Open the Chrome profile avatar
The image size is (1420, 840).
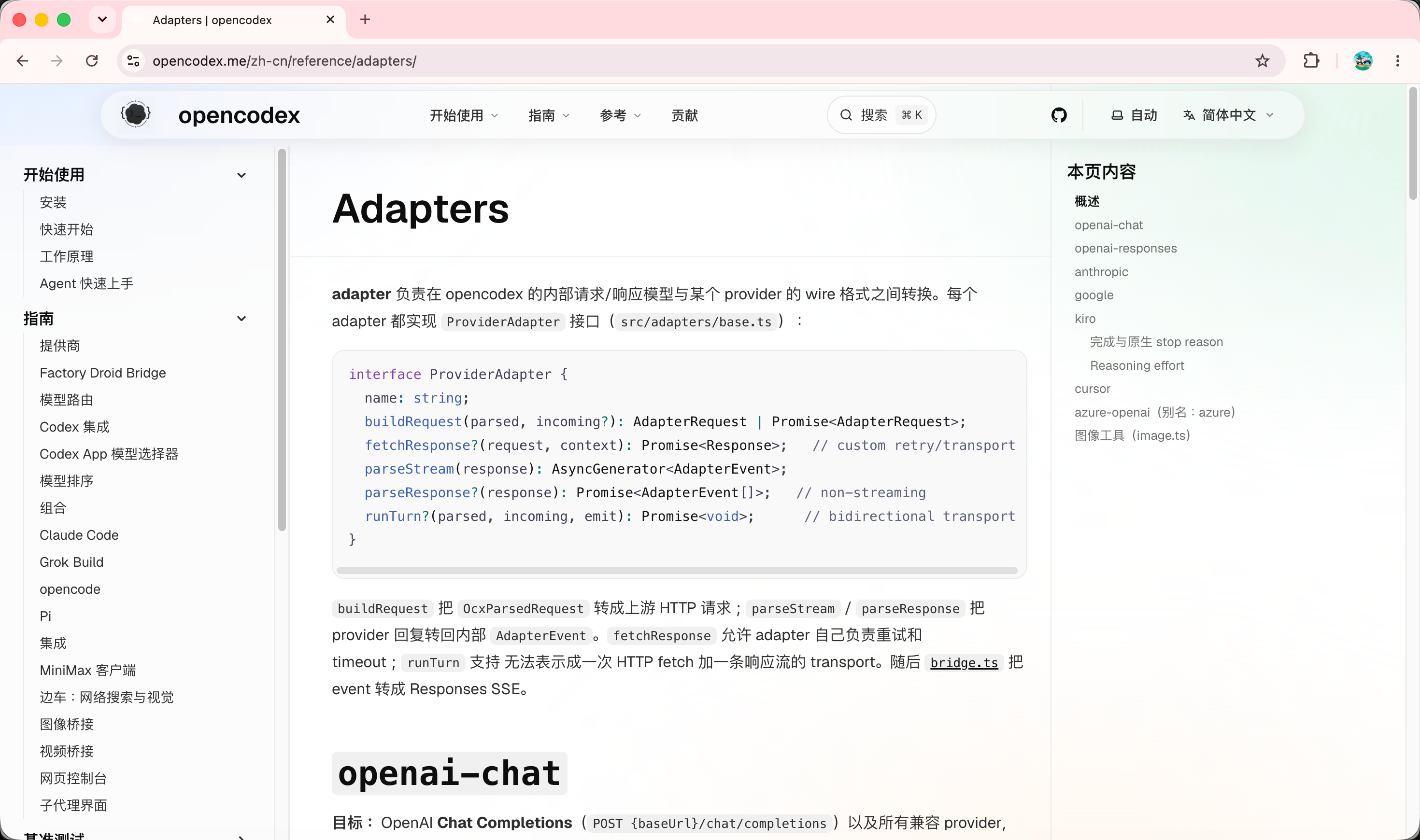(x=1363, y=60)
